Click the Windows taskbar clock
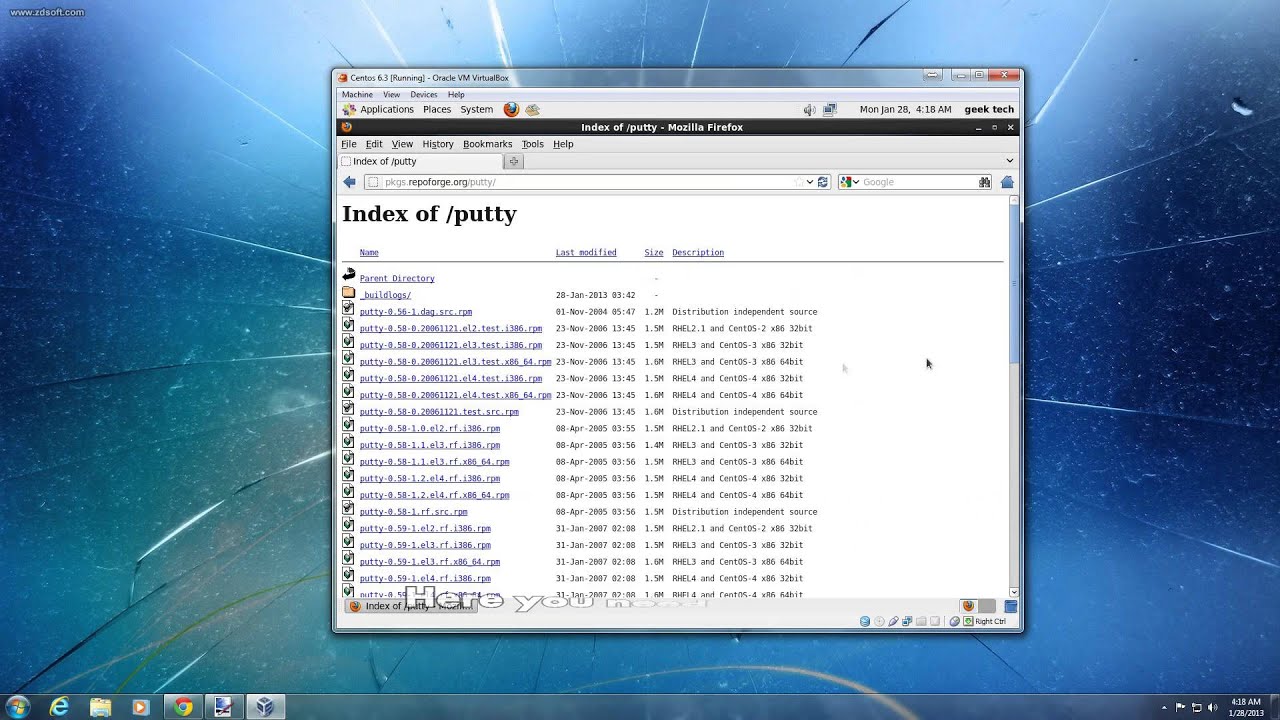The image size is (1280, 720). [1246, 707]
